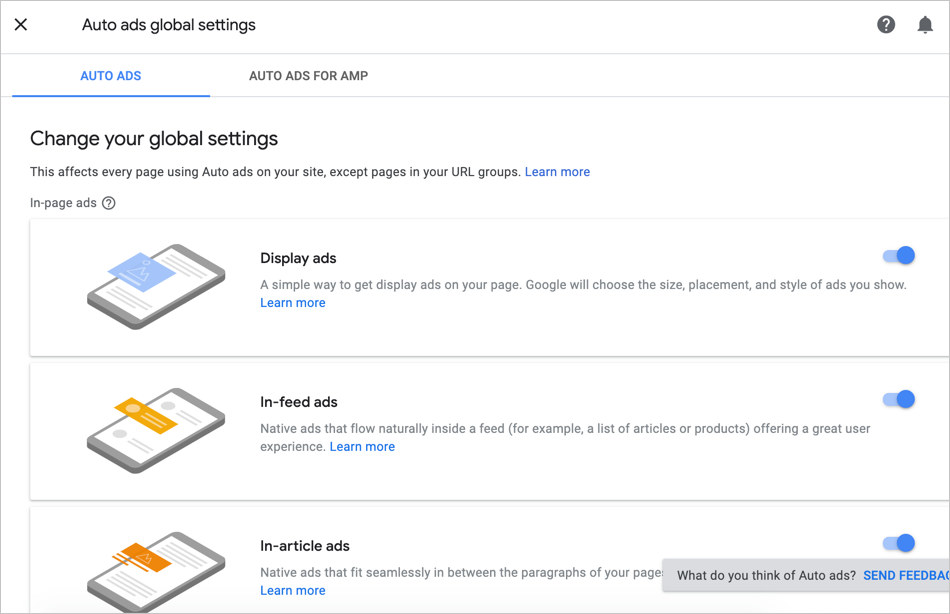Toggle the In-article ads switch
950x614 pixels.
click(x=899, y=544)
